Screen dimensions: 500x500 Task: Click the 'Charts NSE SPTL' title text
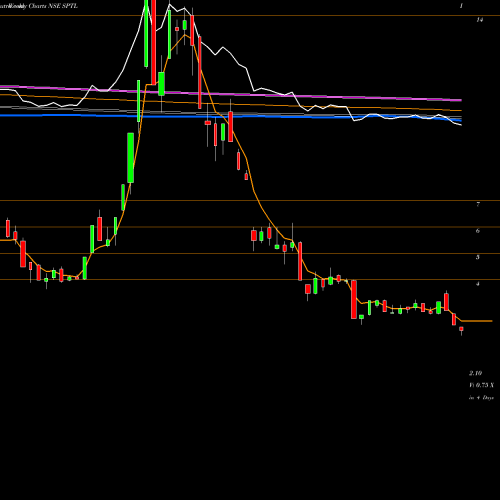point(53,6)
